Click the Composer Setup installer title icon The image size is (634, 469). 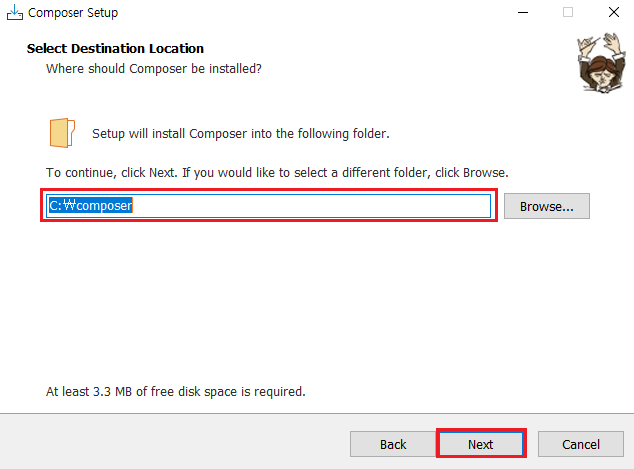tap(15, 13)
